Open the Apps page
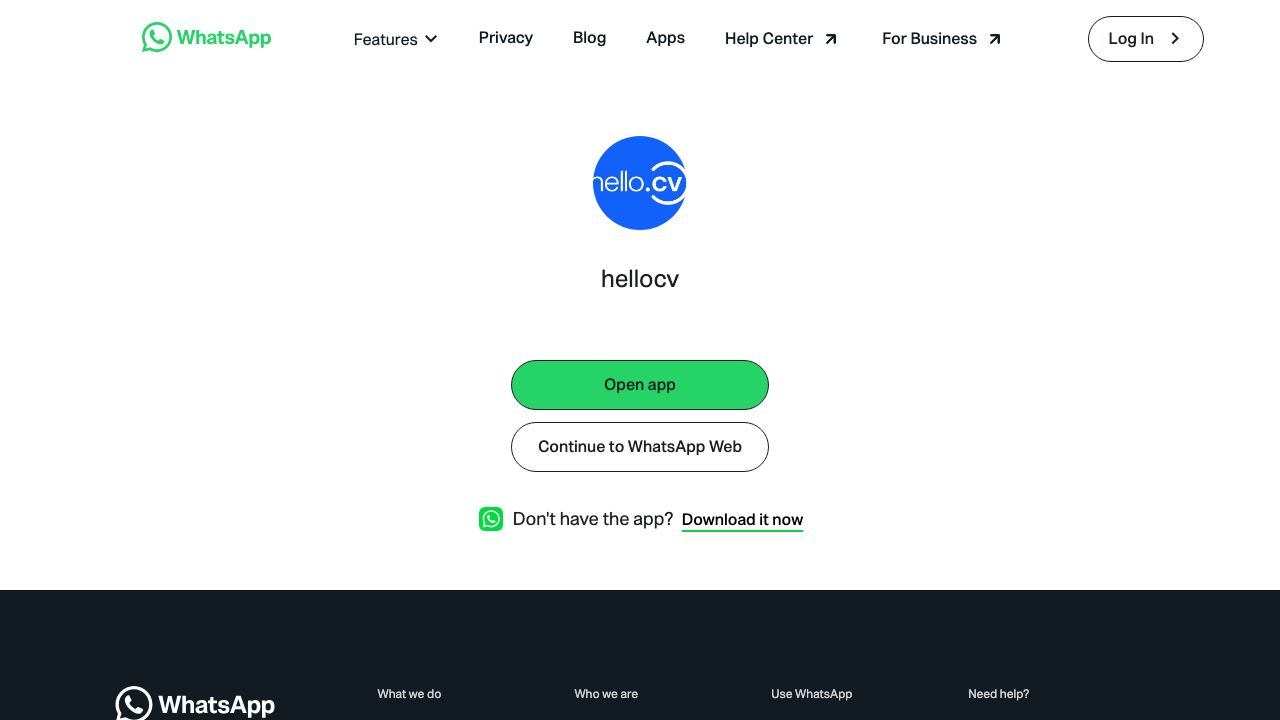 click(x=665, y=38)
